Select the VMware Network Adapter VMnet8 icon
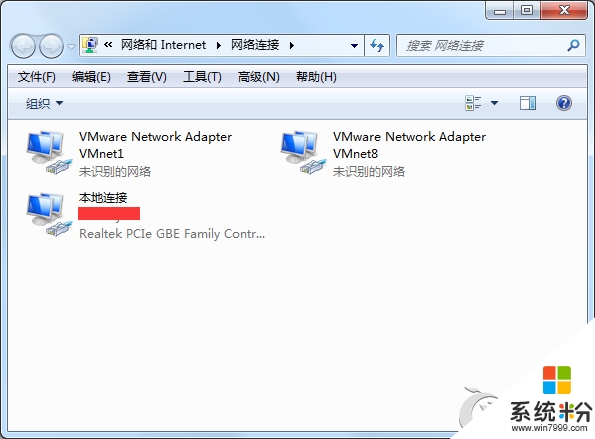This screenshot has height=439, width=595. pos(303,153)
